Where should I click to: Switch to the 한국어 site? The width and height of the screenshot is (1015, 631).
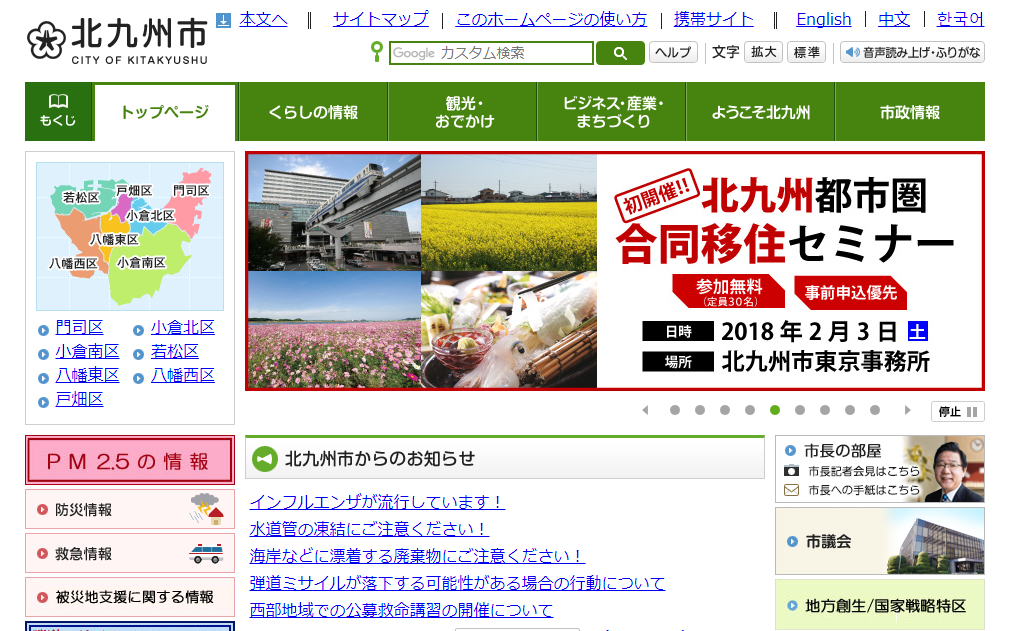(961, 19)
